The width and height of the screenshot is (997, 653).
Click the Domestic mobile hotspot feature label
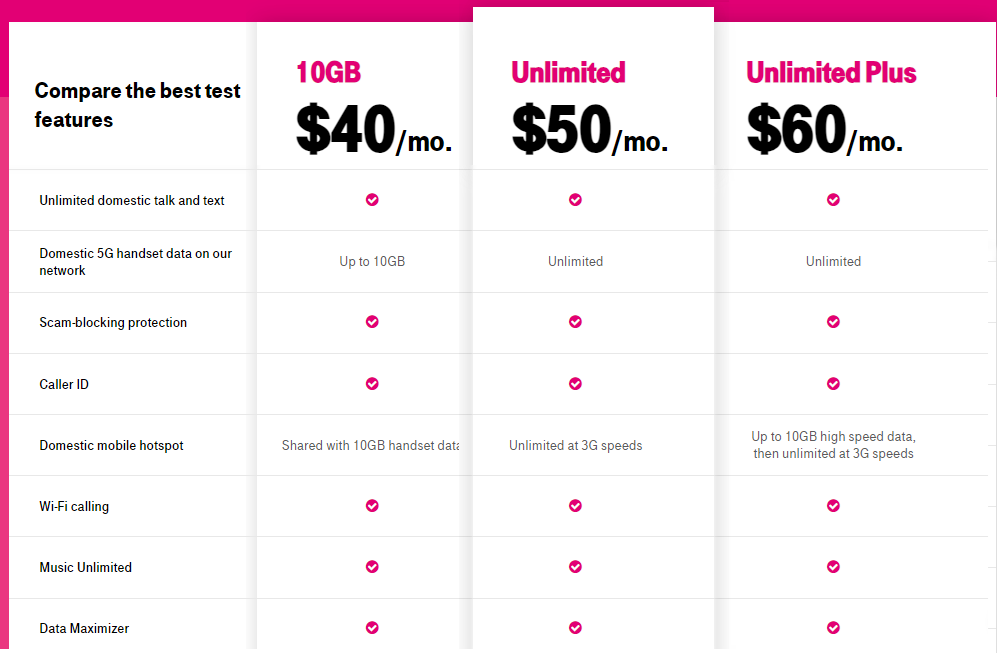click(111, 445)
